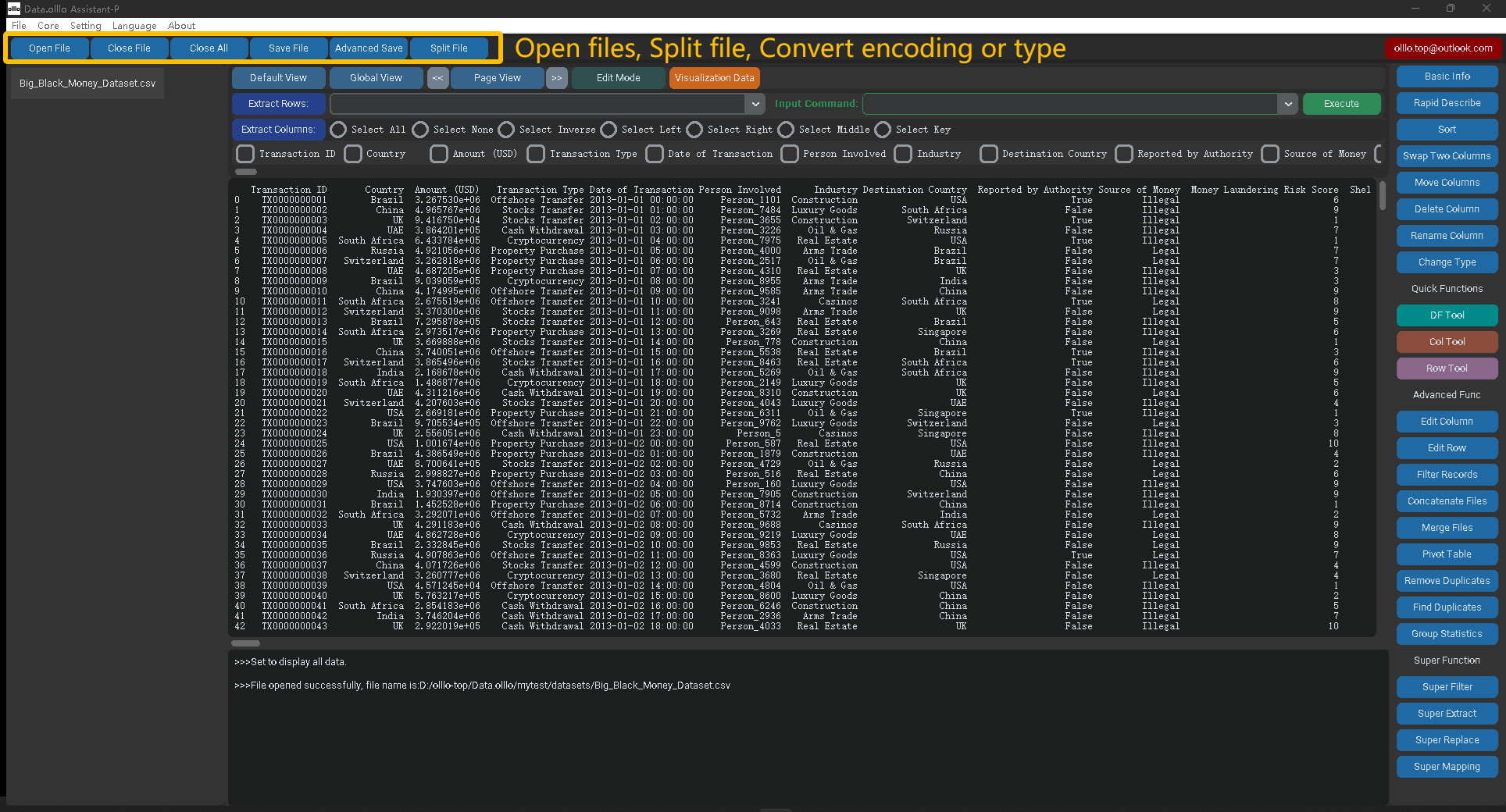Open the Core menu
Image resolution: width=1506 pixels, height=812 pixels.
48,26
